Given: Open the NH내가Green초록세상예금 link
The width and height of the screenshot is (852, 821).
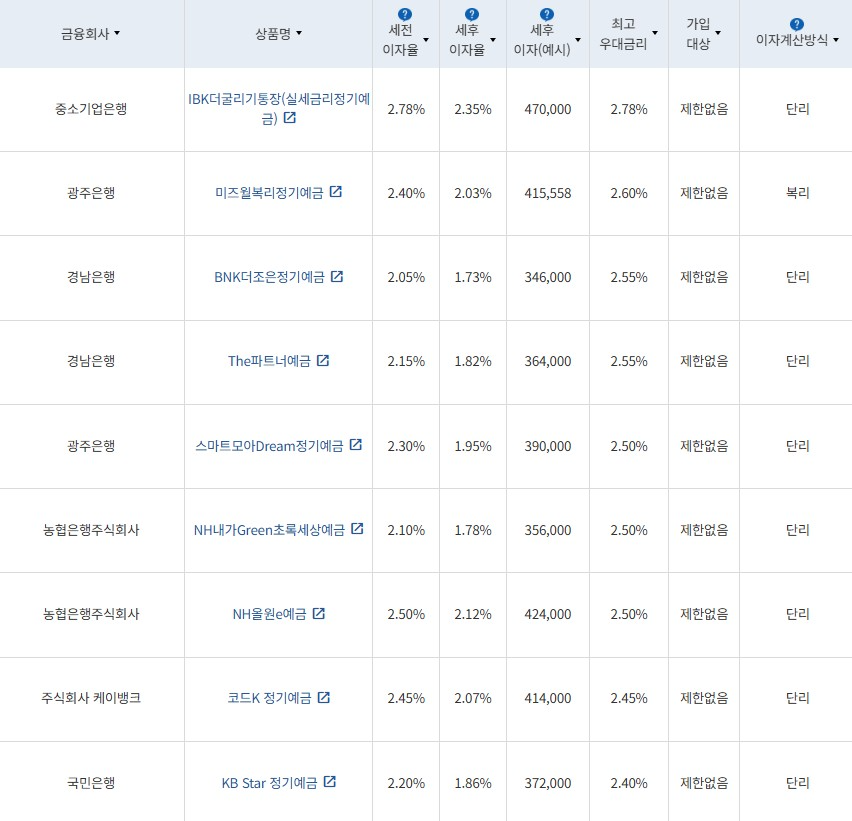Looking at the screenshot, I should pos(268,530).
